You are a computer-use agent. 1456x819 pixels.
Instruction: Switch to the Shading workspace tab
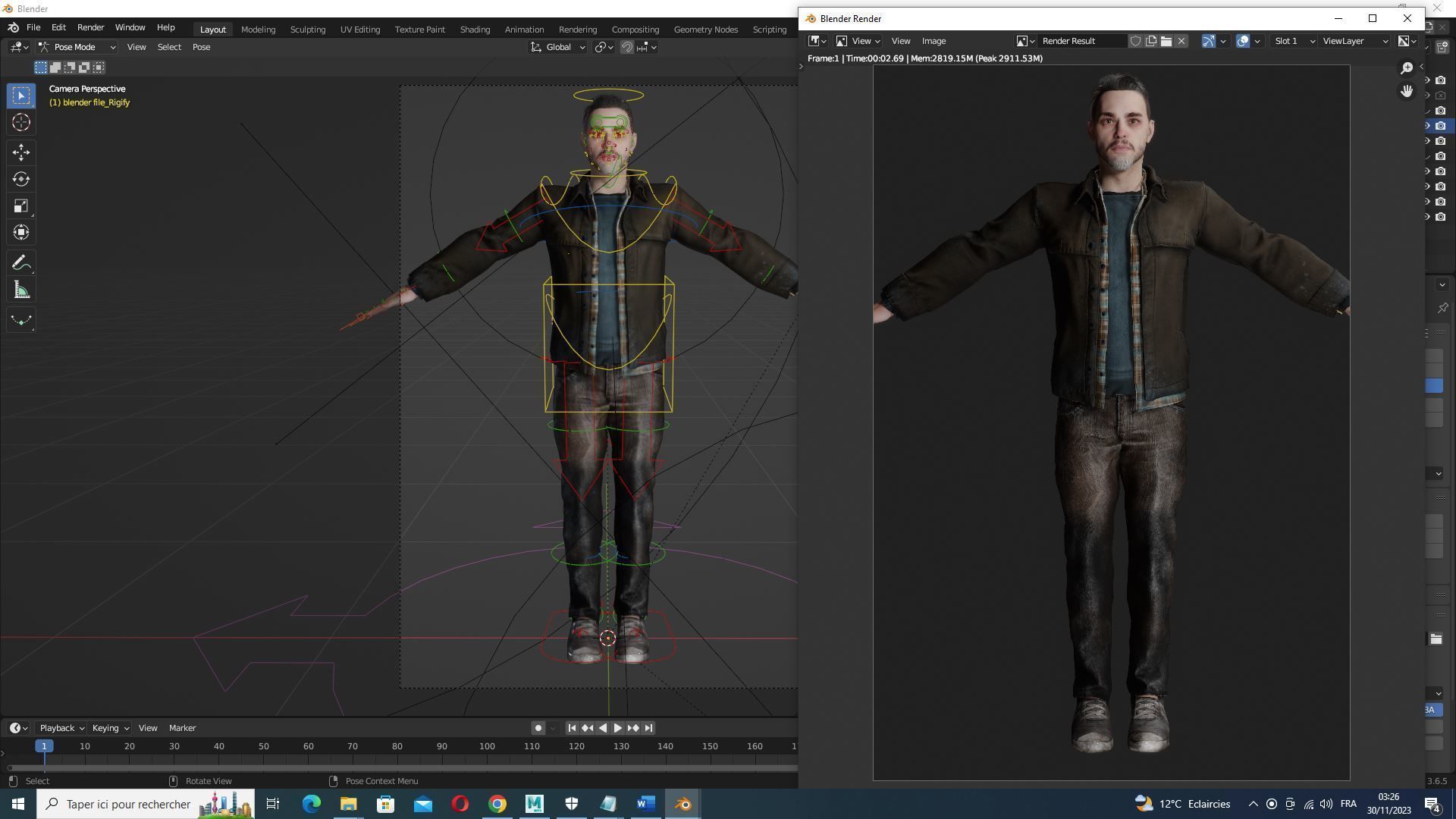475,29
